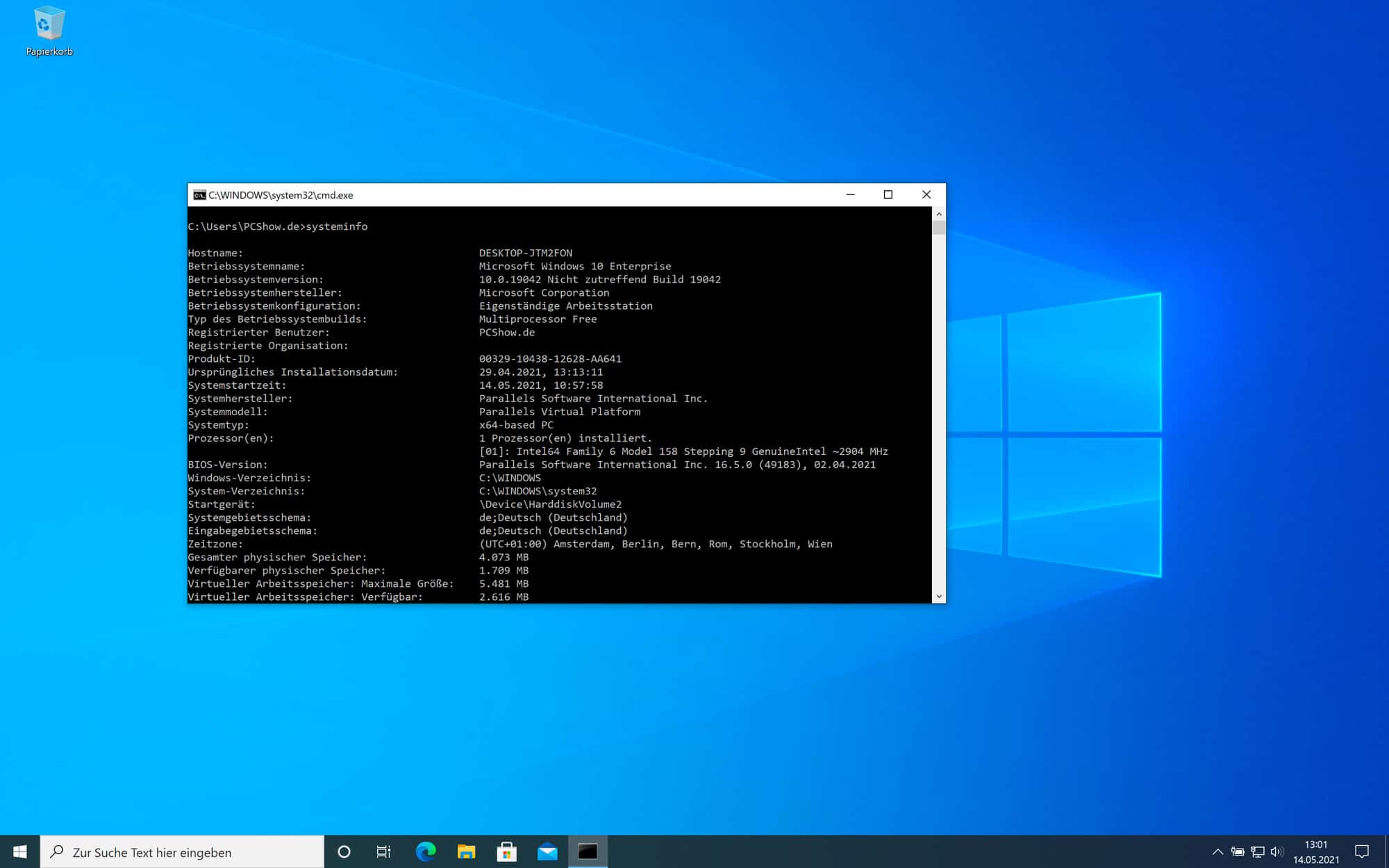1389x868 pixels.
Task: Launch the Microsoft Store from the taskbar
Action: [x=507, y=852]
